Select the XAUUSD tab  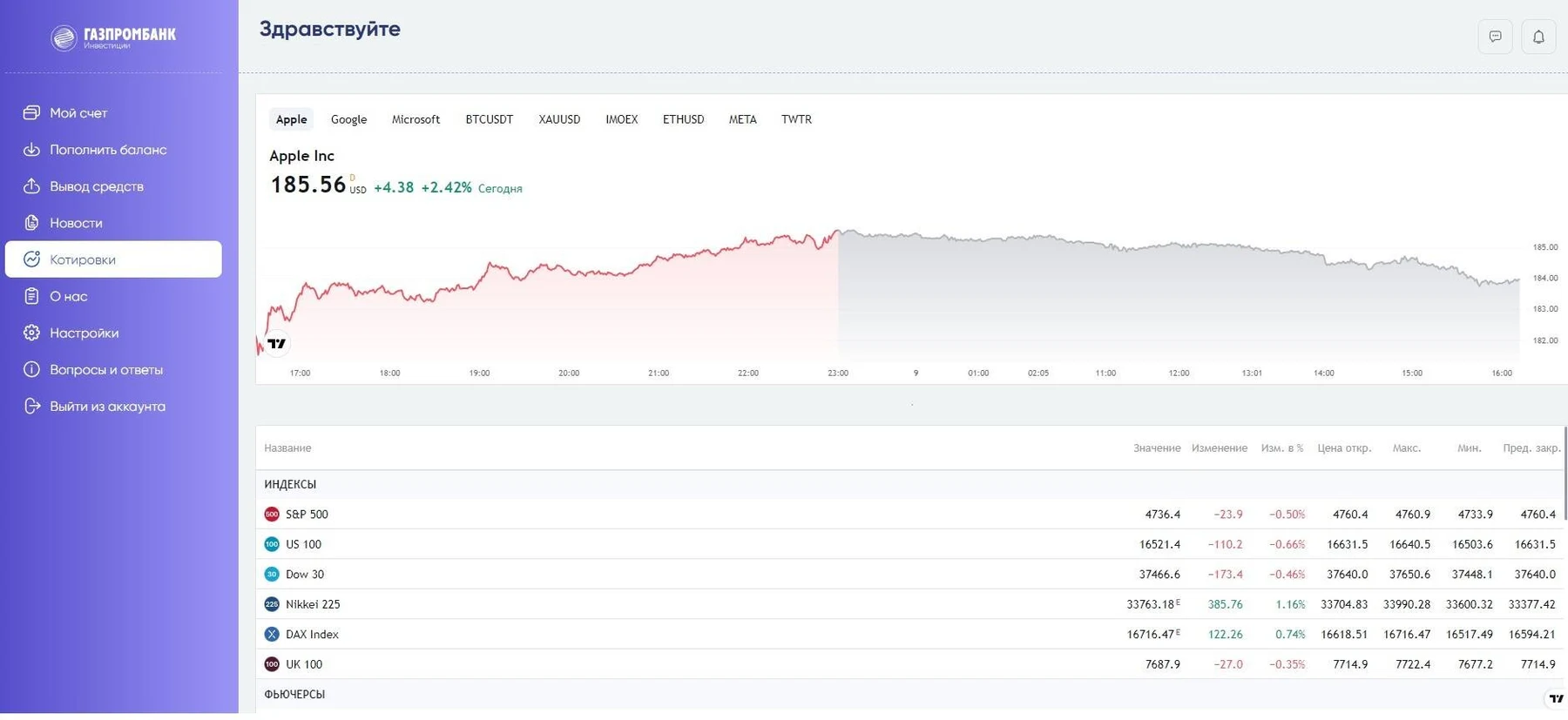[x=559, y=119]
